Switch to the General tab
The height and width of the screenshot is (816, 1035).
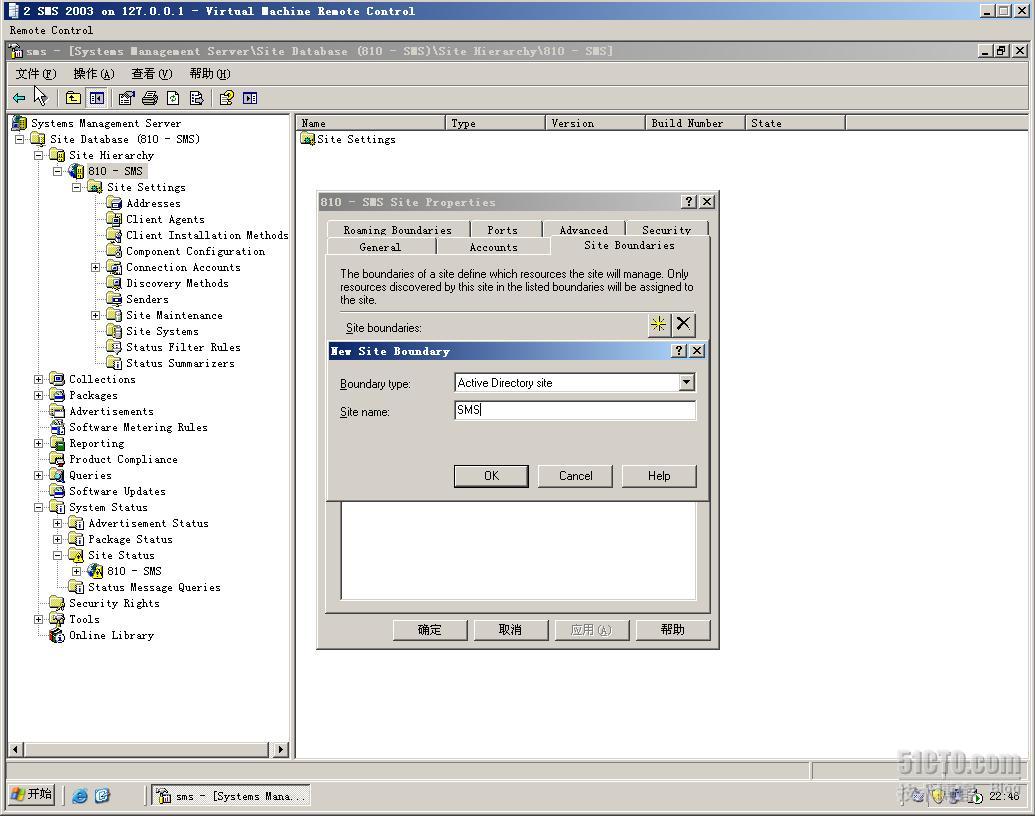[x=380, y=246]
